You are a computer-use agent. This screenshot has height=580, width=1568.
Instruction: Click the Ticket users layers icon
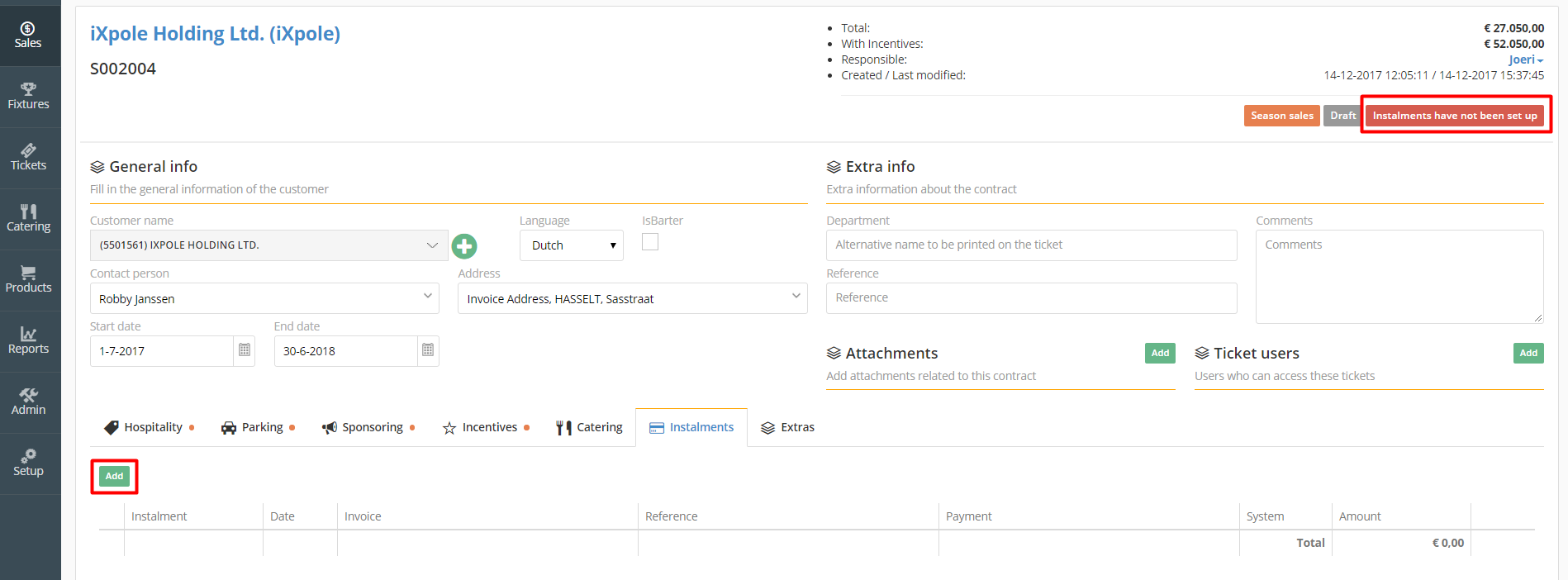point(1202,354)
